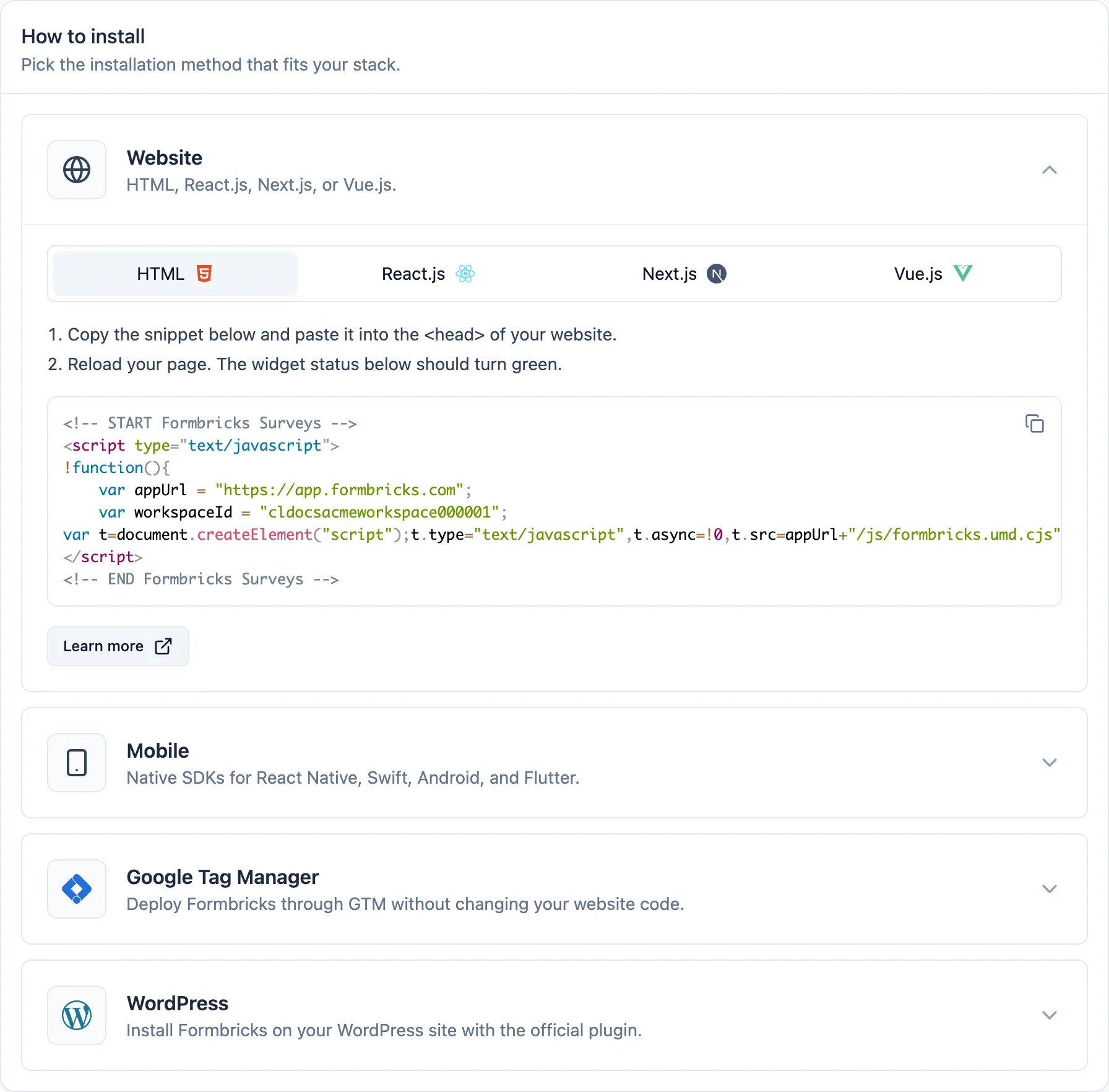This screenshot has width=1109, height=1092.
Task: Expand the Mobile section chevron
Action: (x=1050, y=763)
